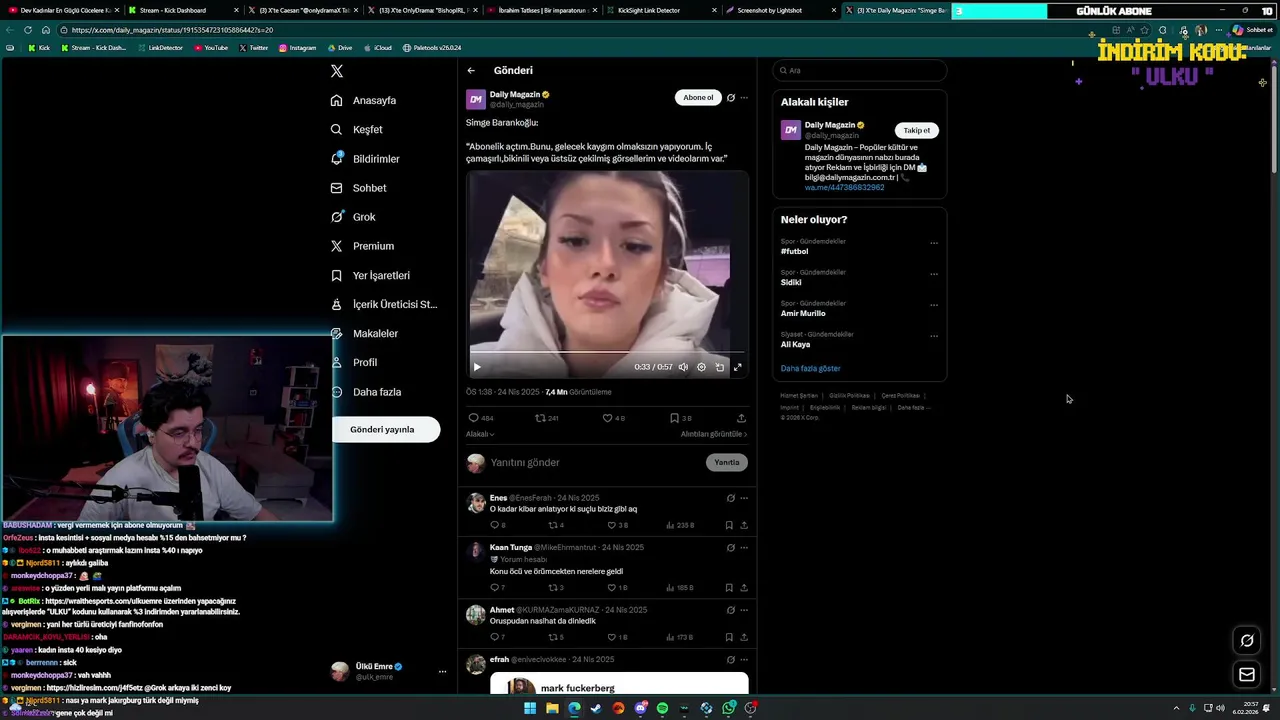Like Enes's reply

[618, 525]
